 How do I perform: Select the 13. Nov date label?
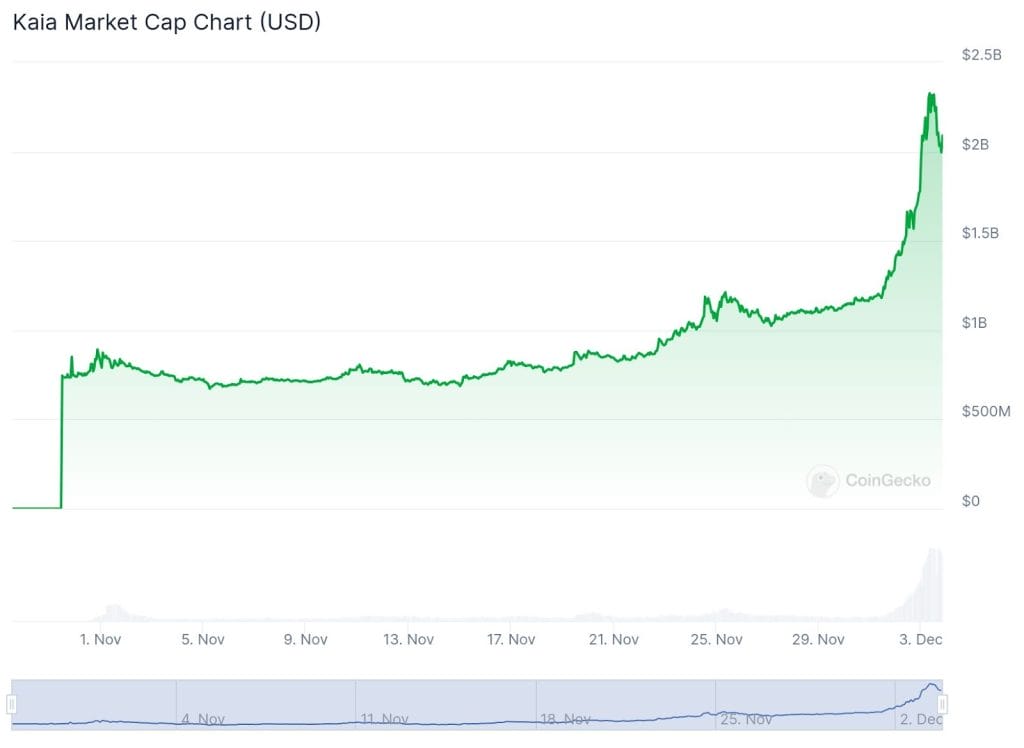coord(408,640)
